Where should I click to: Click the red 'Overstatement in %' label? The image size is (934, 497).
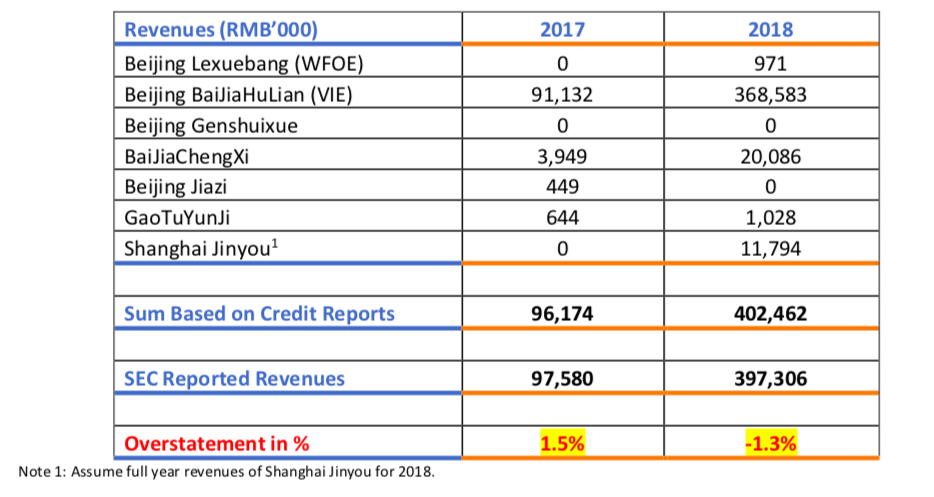pyautogui.click(x=217, y=443)
